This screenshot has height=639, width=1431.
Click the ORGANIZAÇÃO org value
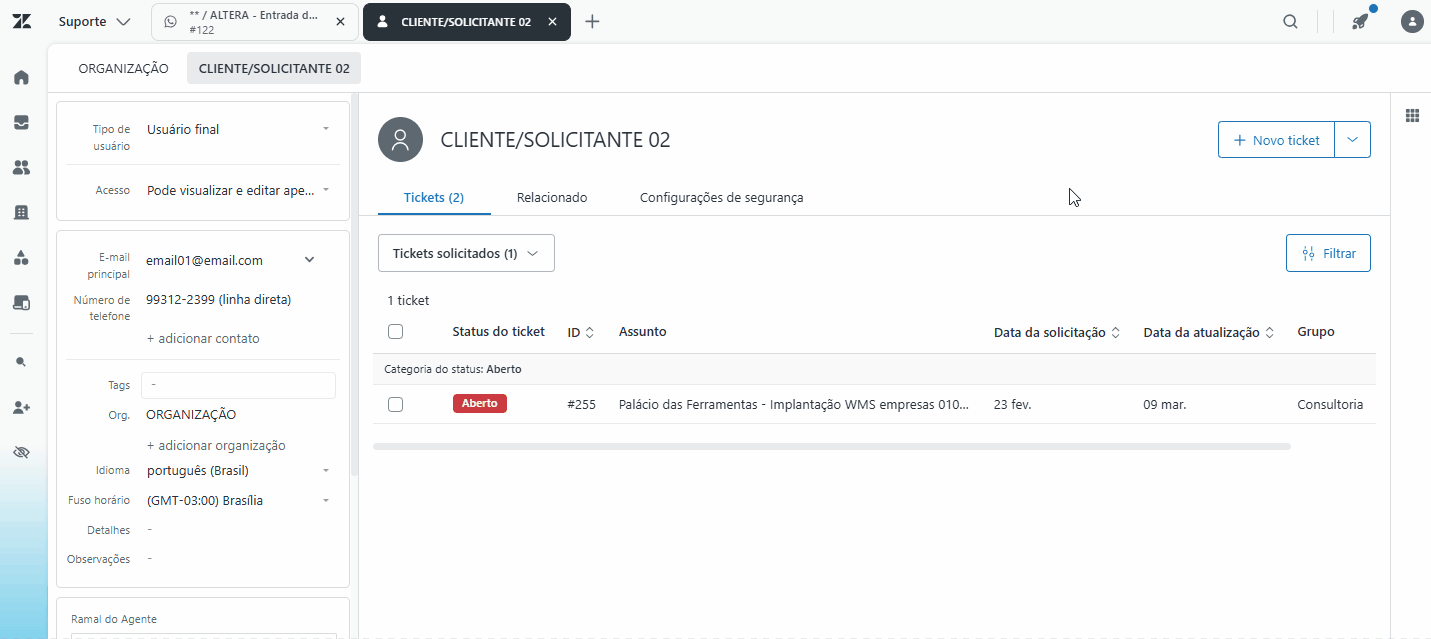191,414
